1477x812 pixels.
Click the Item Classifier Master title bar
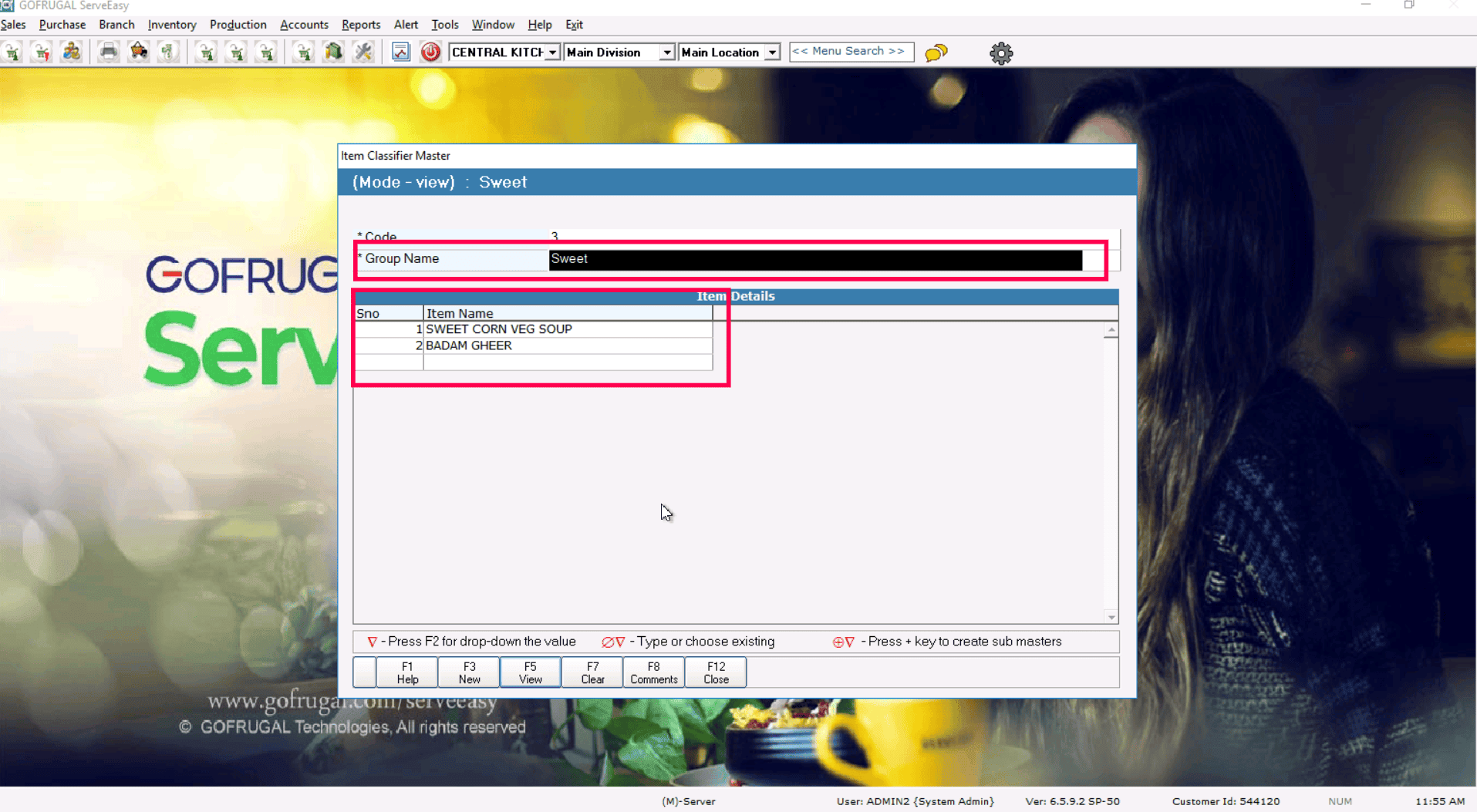[x=737, y=156]
